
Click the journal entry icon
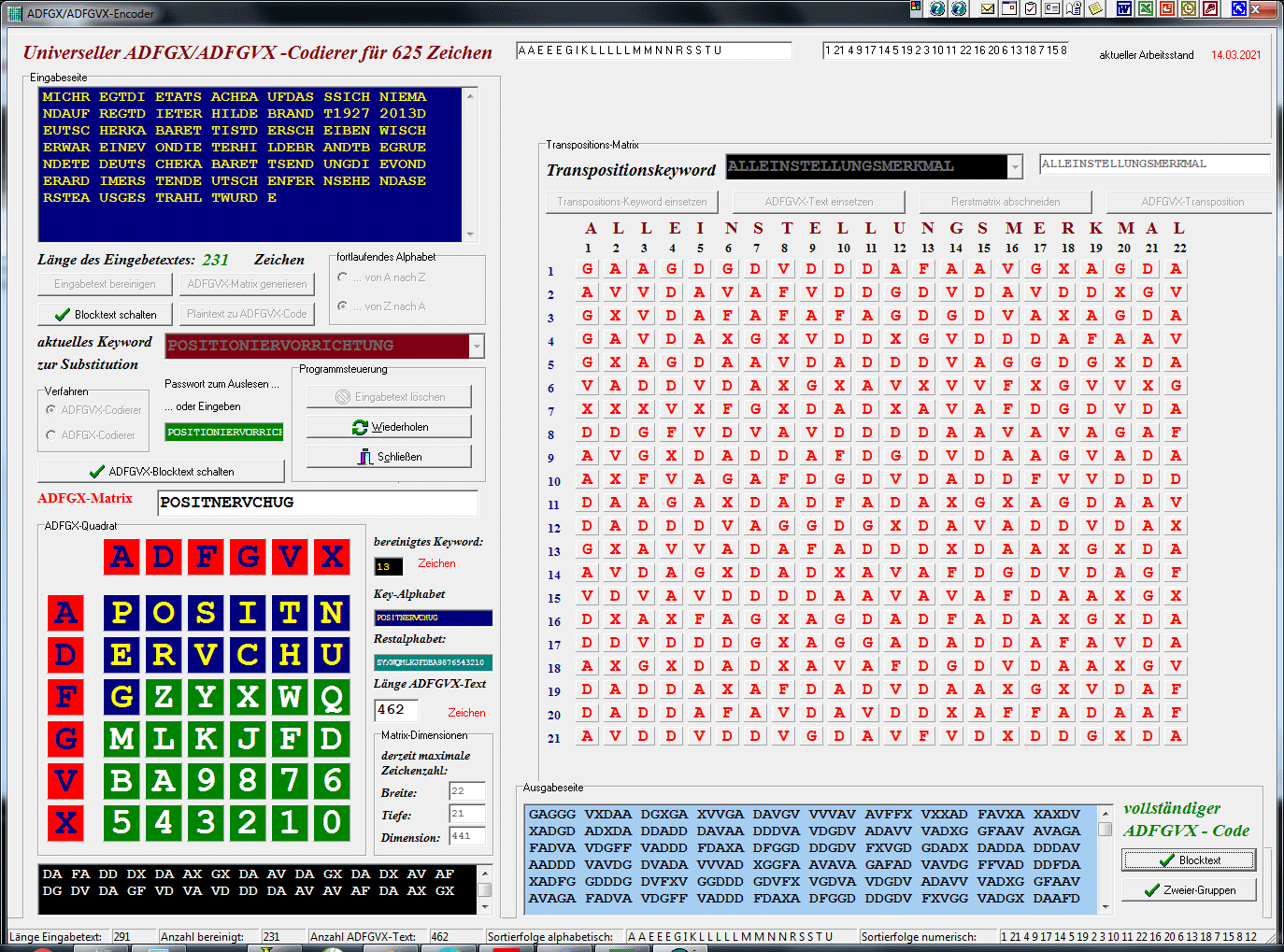coord(1074,8)
